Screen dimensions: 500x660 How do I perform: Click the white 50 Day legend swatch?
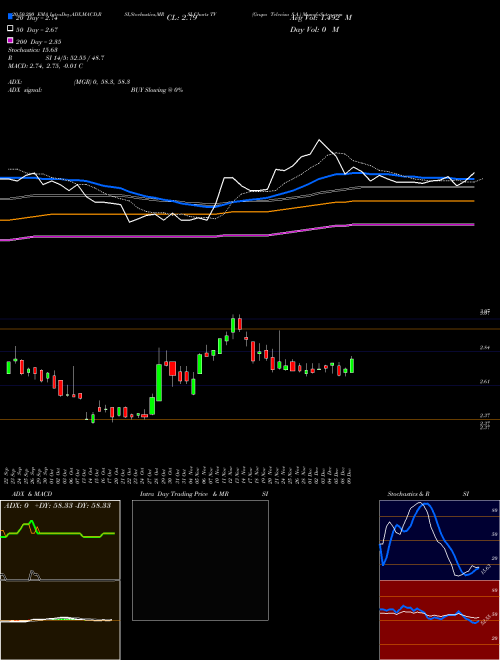[x=10, y=29]
